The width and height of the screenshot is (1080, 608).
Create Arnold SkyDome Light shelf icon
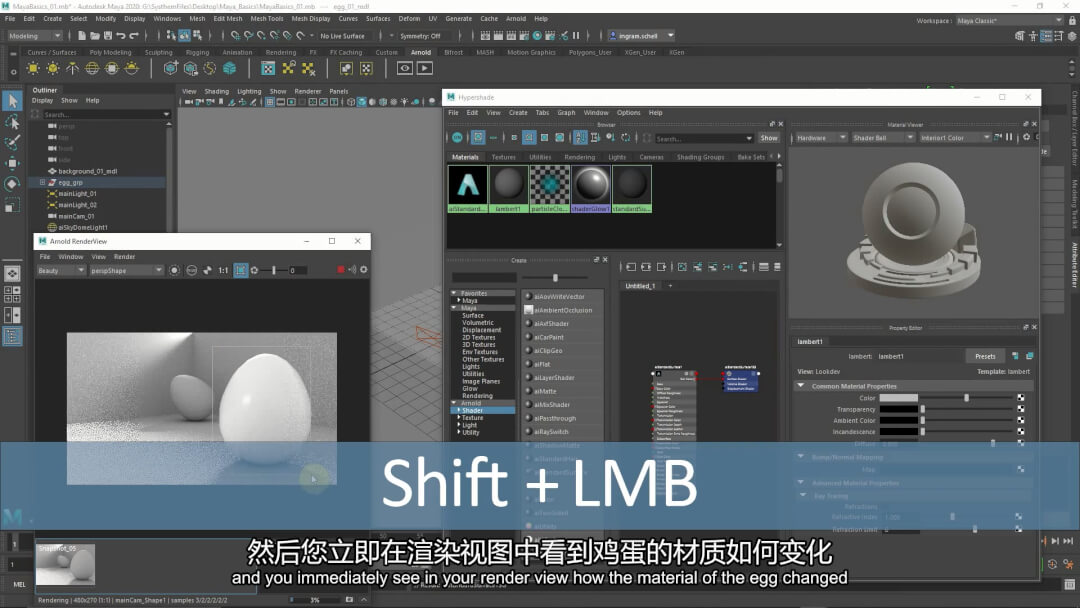[92, 68]
